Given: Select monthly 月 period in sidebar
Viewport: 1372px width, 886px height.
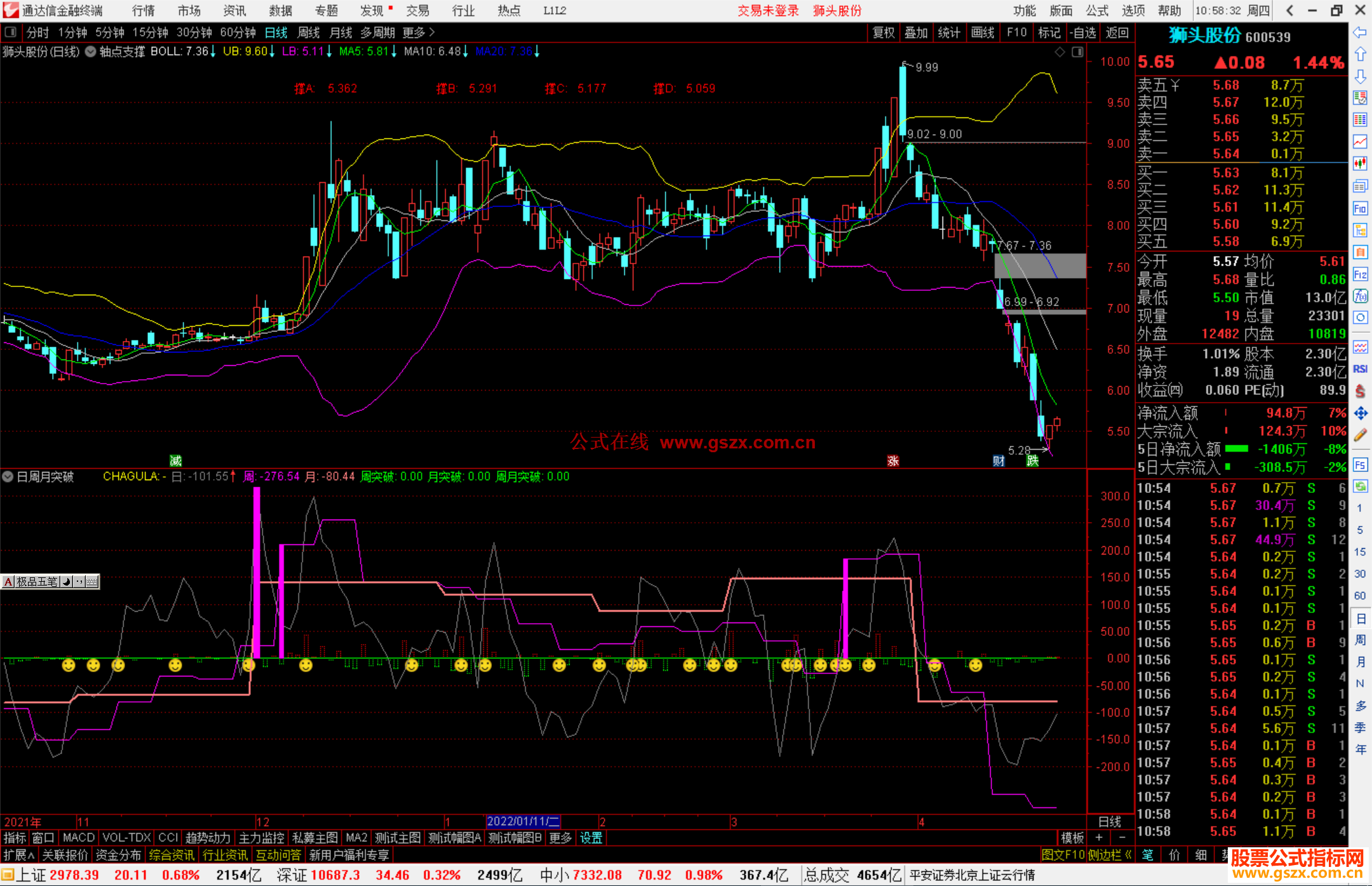Looking at the screenshot, I should [1360, 662].
